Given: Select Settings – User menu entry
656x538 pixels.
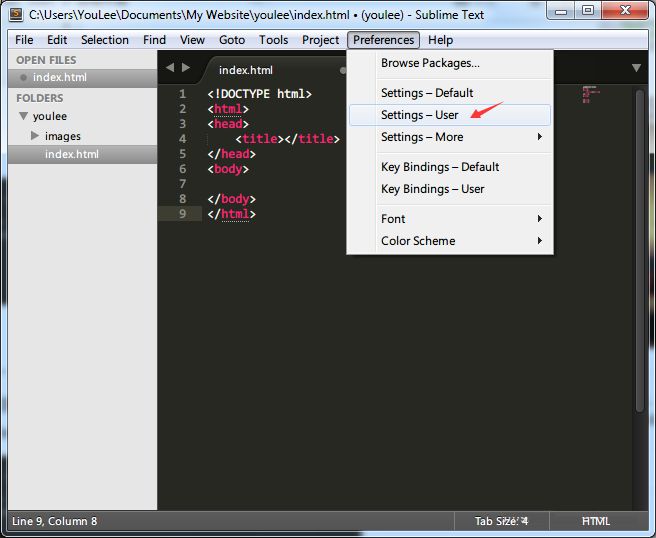Looking at the screenshot, I should [x=419, y=115].
